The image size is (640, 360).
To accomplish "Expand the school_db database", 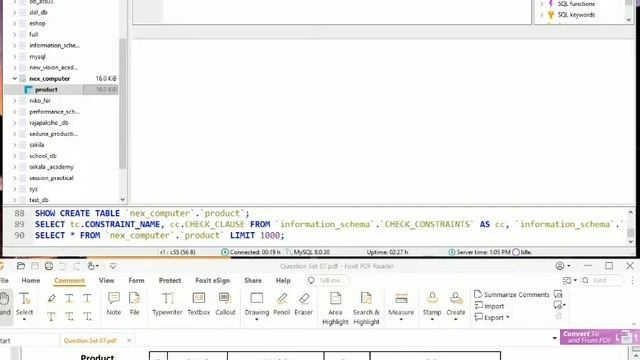I will [15, 156].
